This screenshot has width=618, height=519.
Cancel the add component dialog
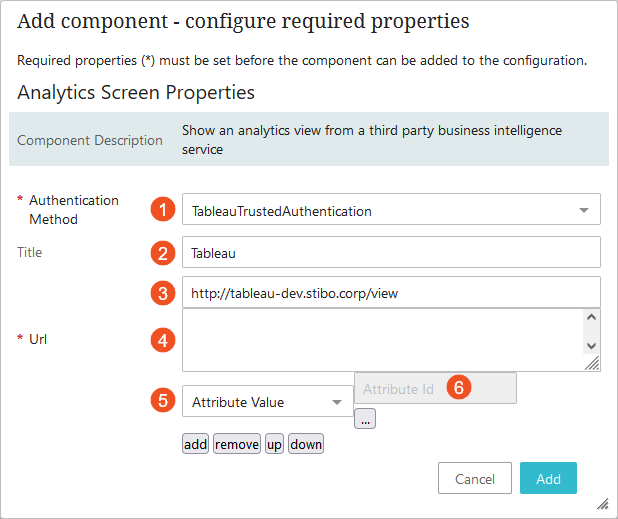[475, 479]
